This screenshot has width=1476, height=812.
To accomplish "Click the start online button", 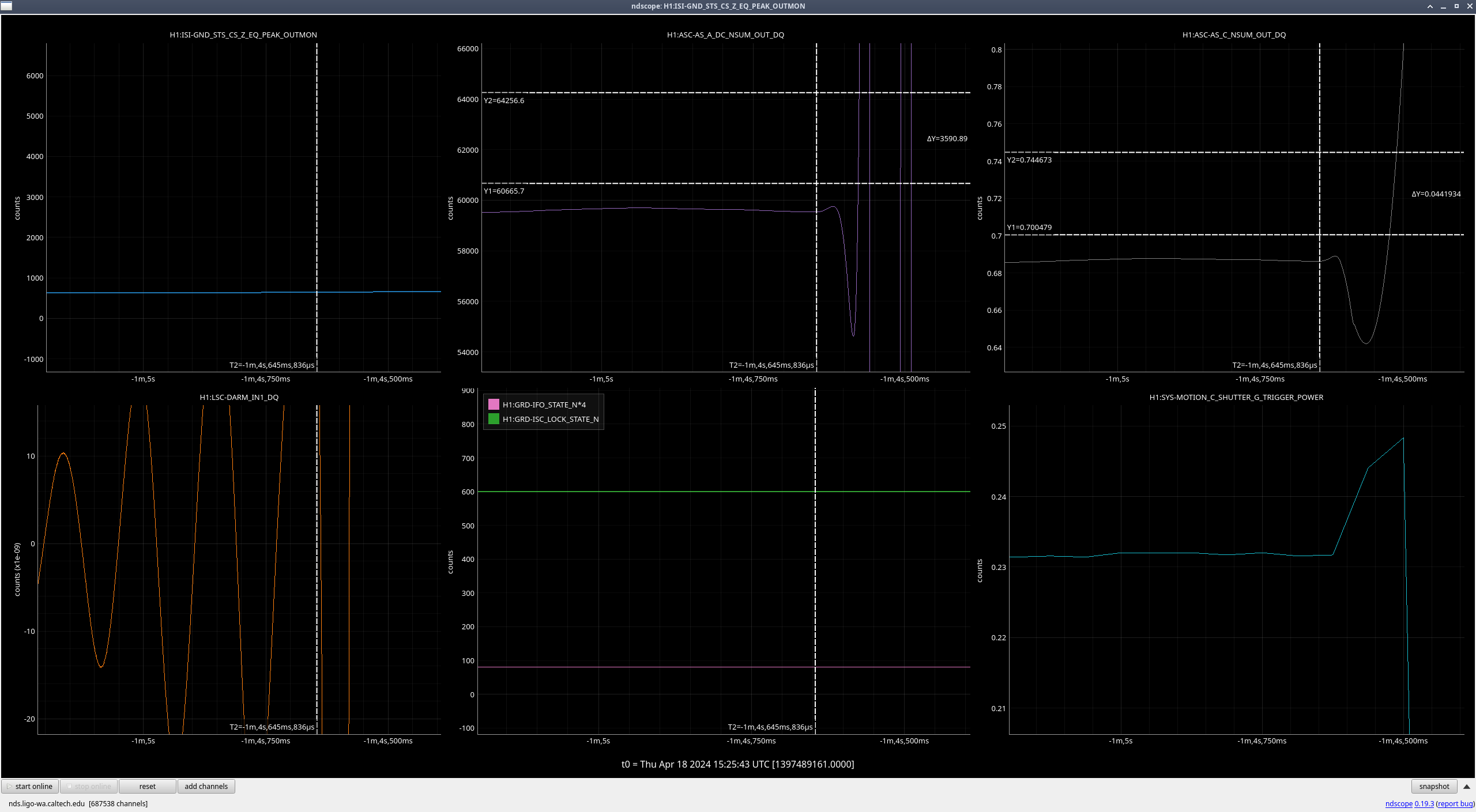I will pos(30,786).
